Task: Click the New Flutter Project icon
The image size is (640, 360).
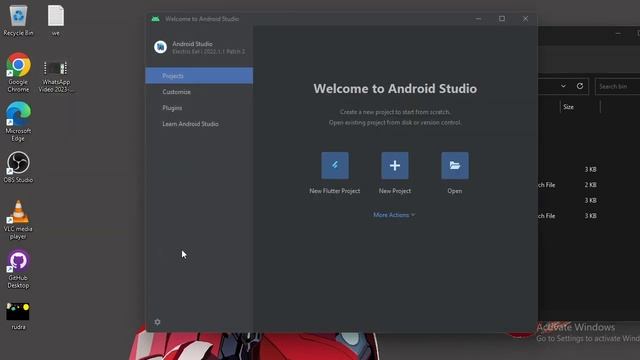Action: tap(335, 165)
